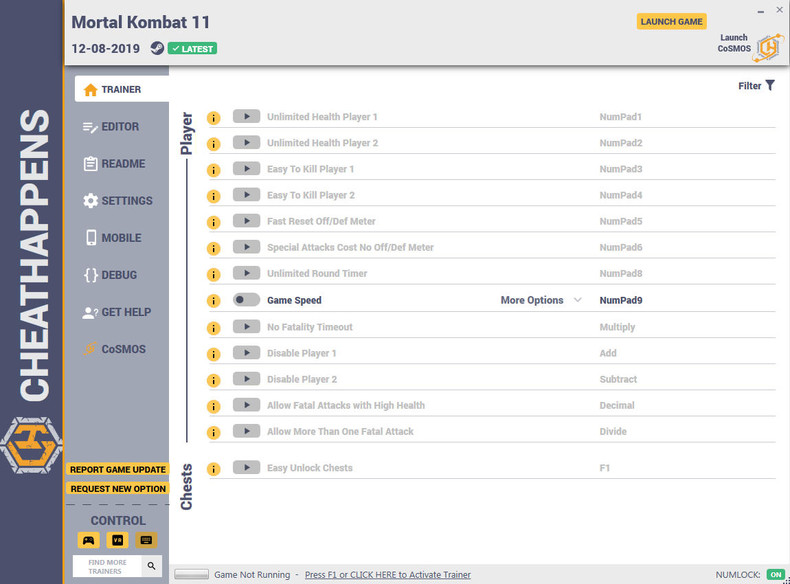Viewport: 790px width, 584px height.
Task: Open the GET HELP tab
Action: [116, 312]
